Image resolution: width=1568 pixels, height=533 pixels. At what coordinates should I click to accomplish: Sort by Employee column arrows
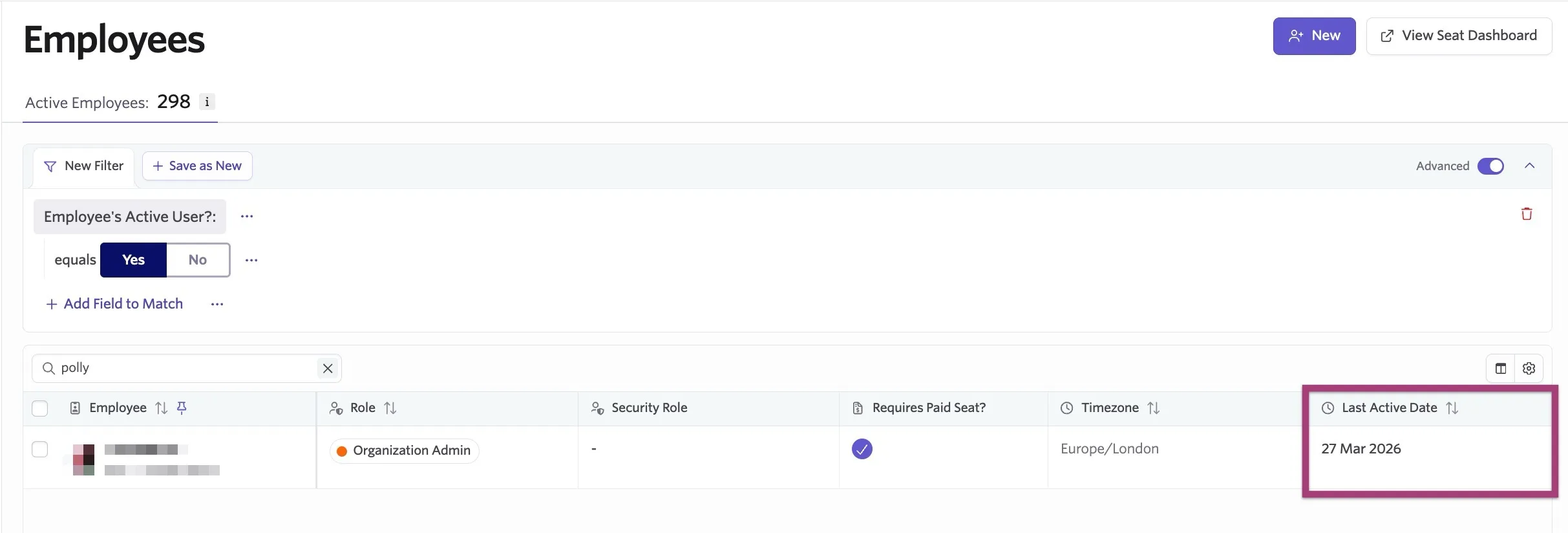(x=162, y=408)
